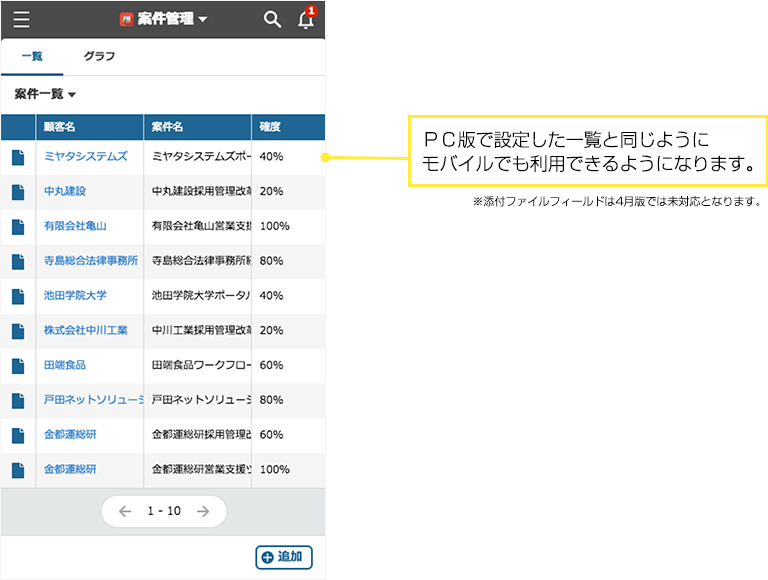Switch to the グラフ tab
This screenshot has height=580, width=768.
[99, 56]
